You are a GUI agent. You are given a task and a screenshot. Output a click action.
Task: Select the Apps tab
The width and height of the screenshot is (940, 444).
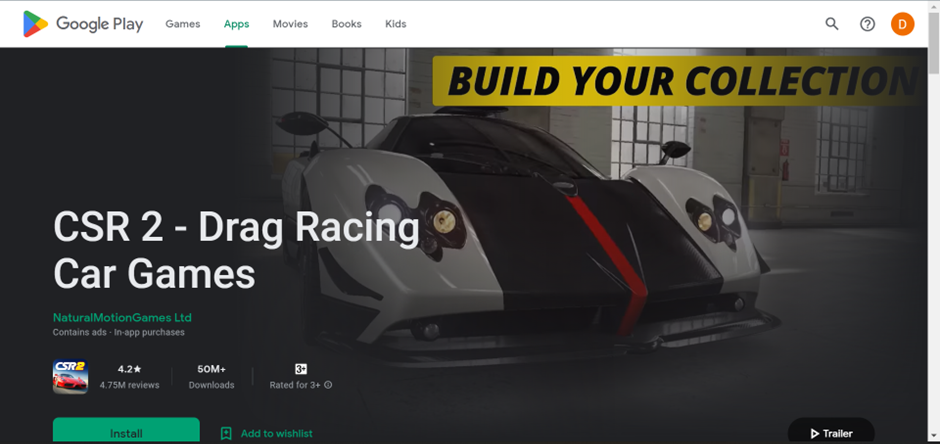236,24
